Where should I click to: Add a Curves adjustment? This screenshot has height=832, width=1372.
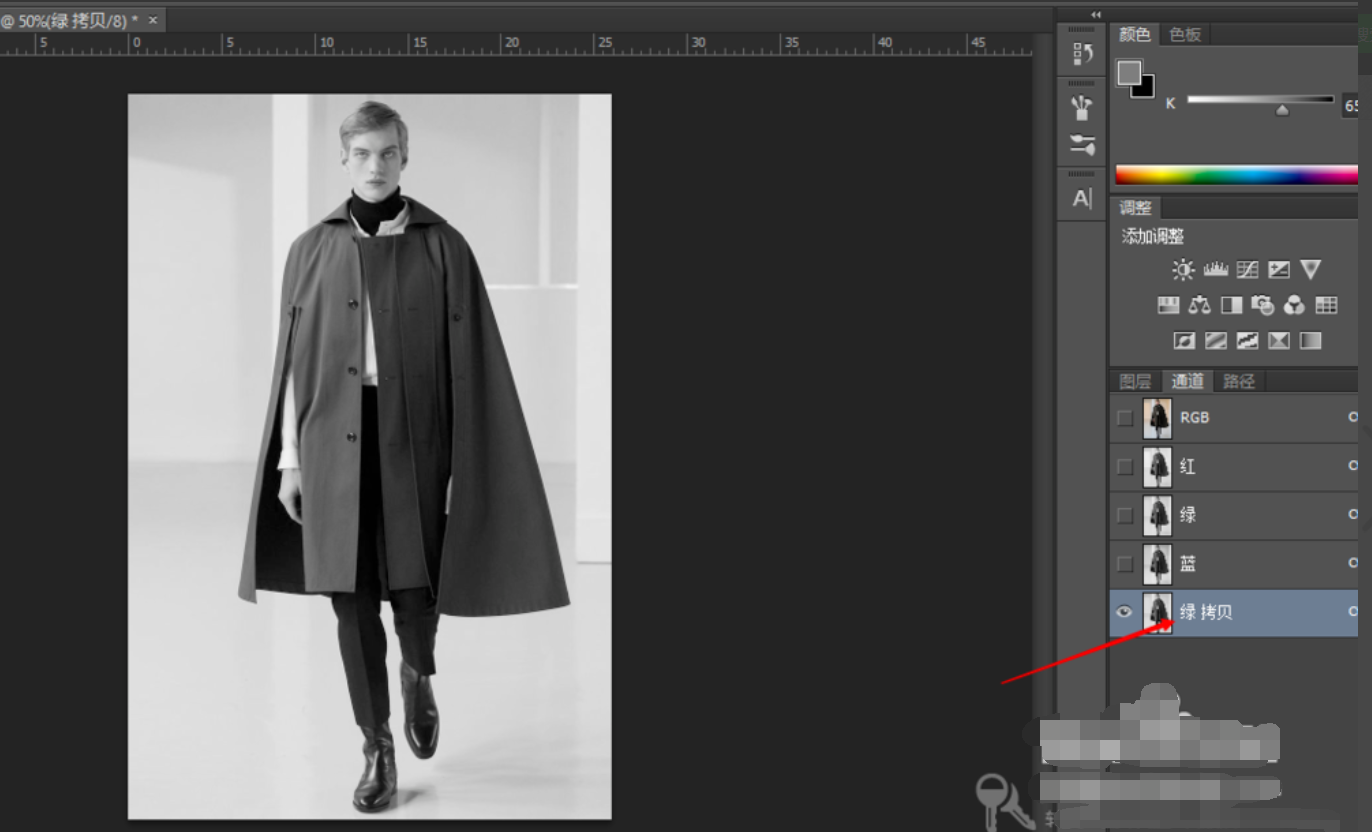pyautogui.click(x=1247, y=270)
